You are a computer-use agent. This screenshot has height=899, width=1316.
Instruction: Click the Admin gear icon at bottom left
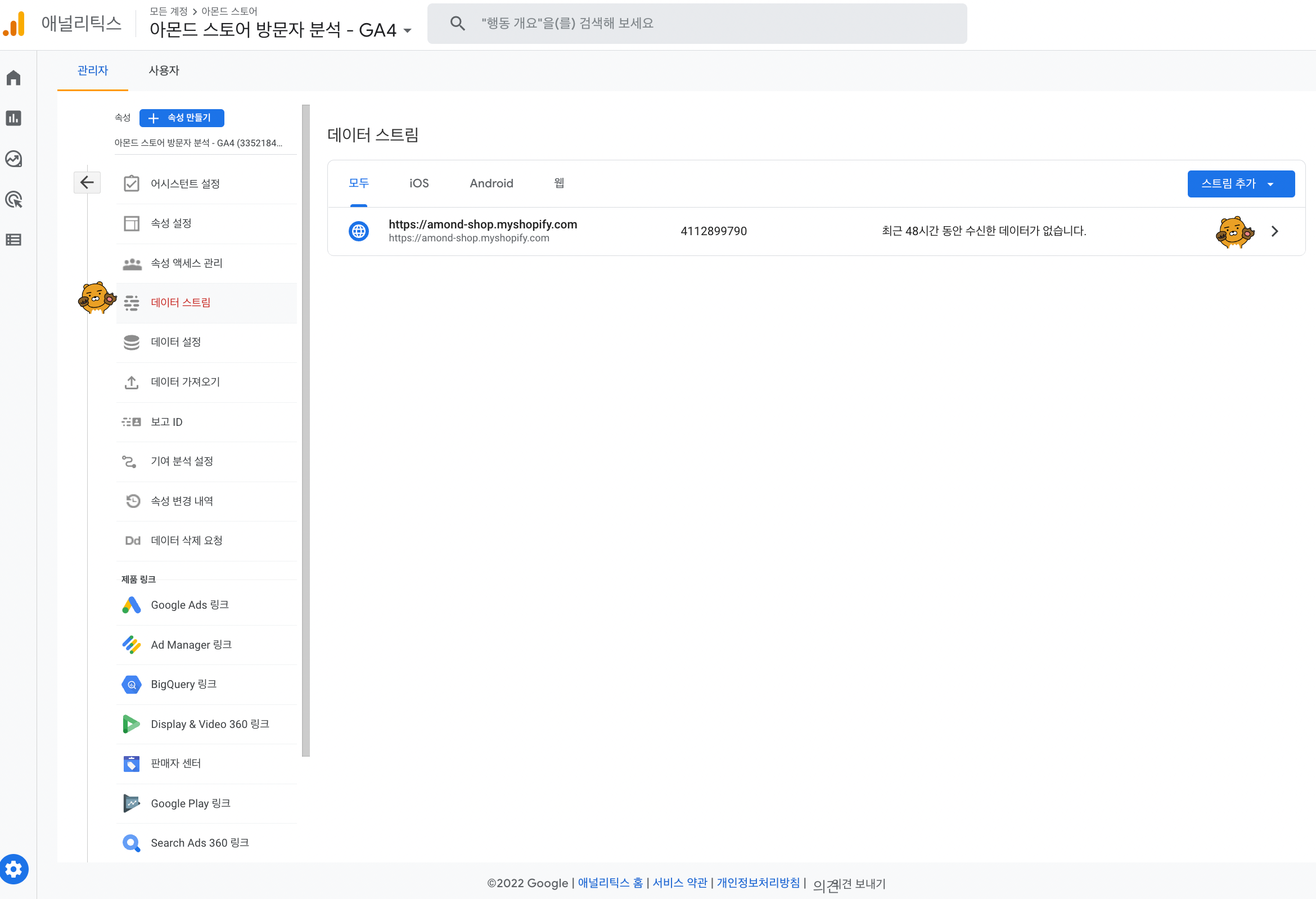coord(14,869)
